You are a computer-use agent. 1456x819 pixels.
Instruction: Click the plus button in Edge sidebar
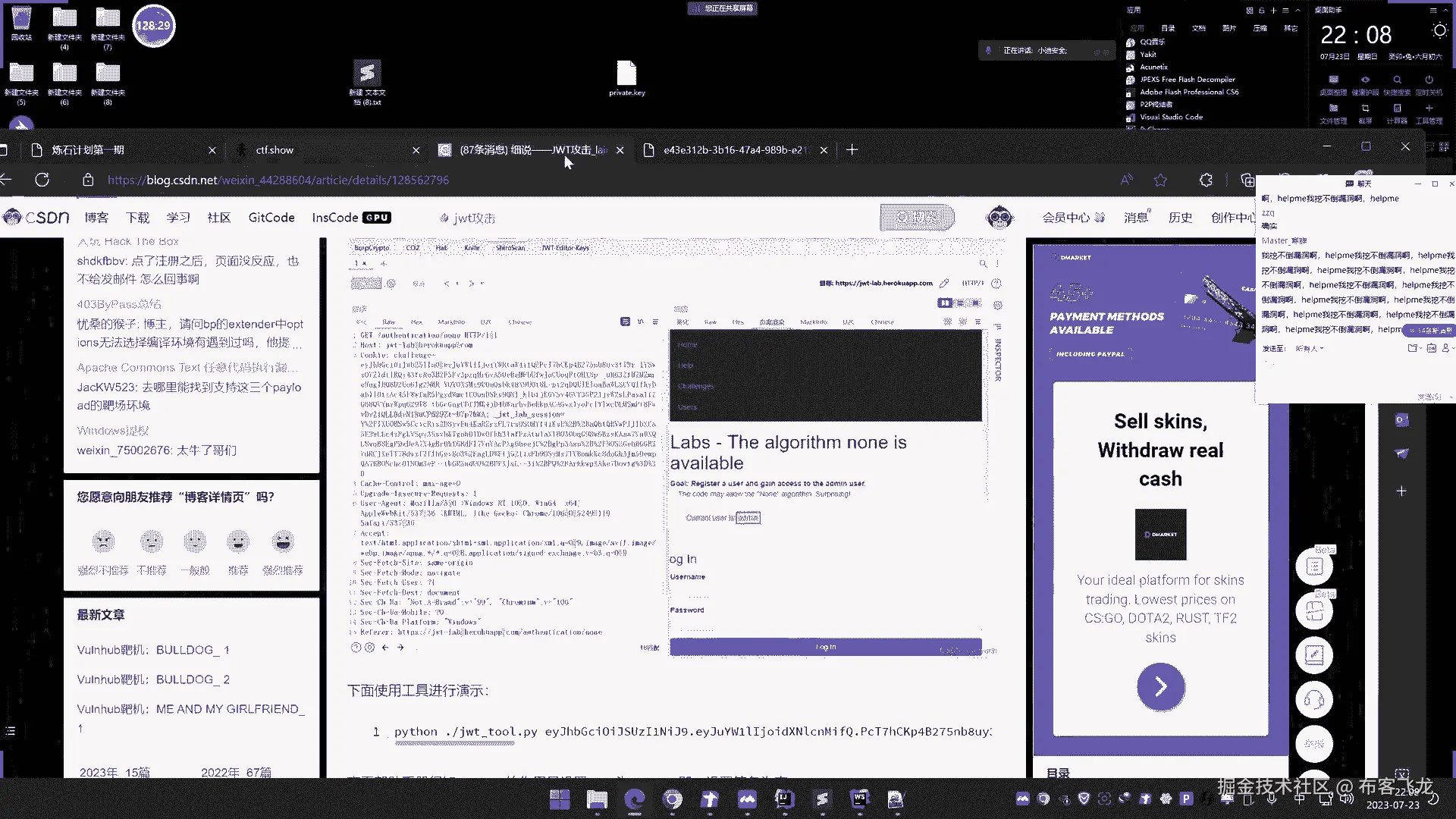click(x=1401, y=491)
